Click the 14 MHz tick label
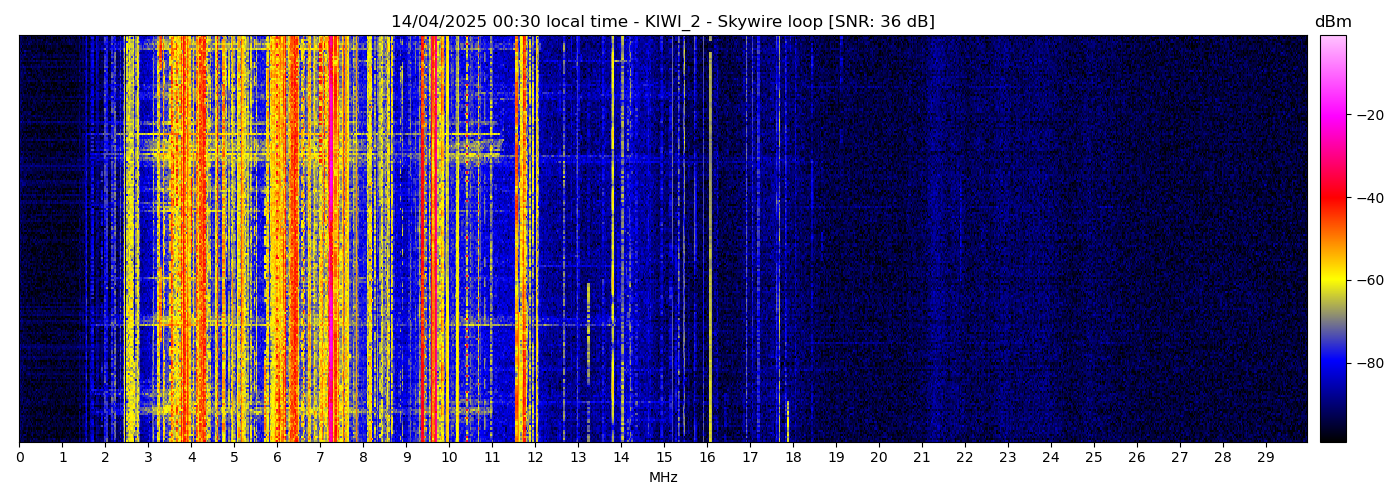 point(621,457)
